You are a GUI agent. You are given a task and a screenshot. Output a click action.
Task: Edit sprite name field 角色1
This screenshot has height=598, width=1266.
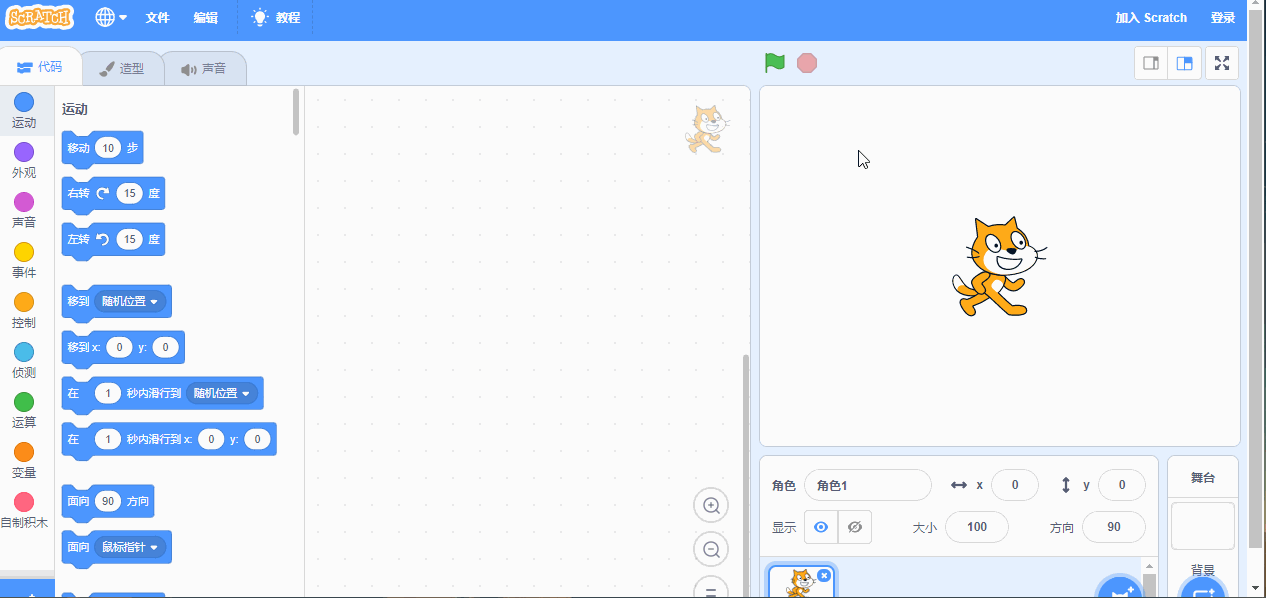click(x=867, y=485)
